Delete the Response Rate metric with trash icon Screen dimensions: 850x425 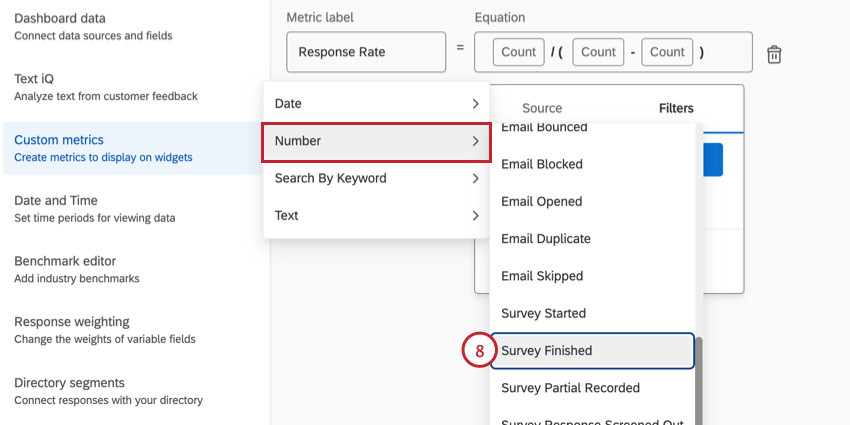tap(773, 54)
